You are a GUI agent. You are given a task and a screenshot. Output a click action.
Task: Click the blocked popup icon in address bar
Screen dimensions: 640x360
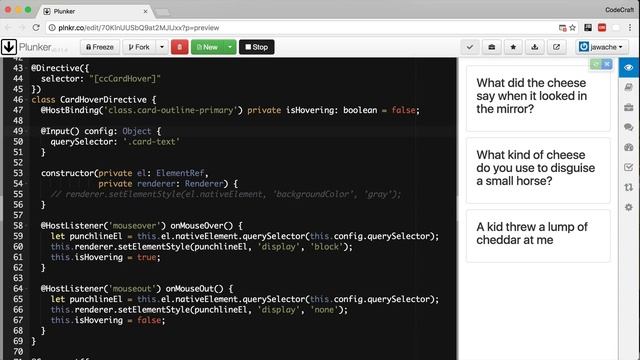562,28
